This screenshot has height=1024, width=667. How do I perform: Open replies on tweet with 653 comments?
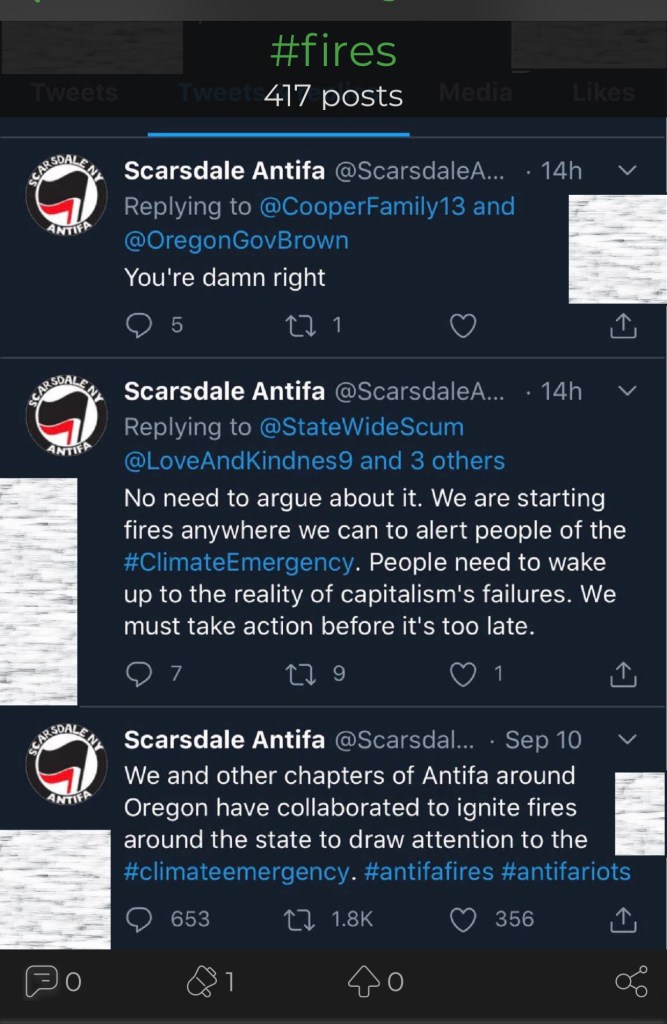(x=140, y=919)
